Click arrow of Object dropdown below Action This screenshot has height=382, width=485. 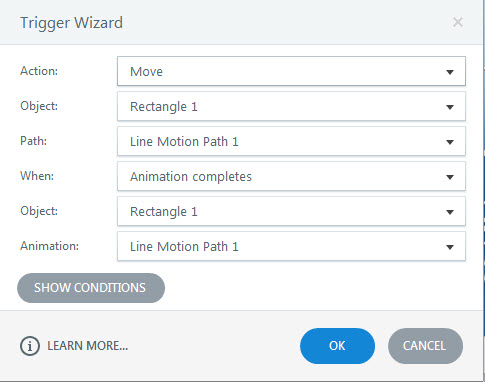pyautogui.click(x=450, y=107)
